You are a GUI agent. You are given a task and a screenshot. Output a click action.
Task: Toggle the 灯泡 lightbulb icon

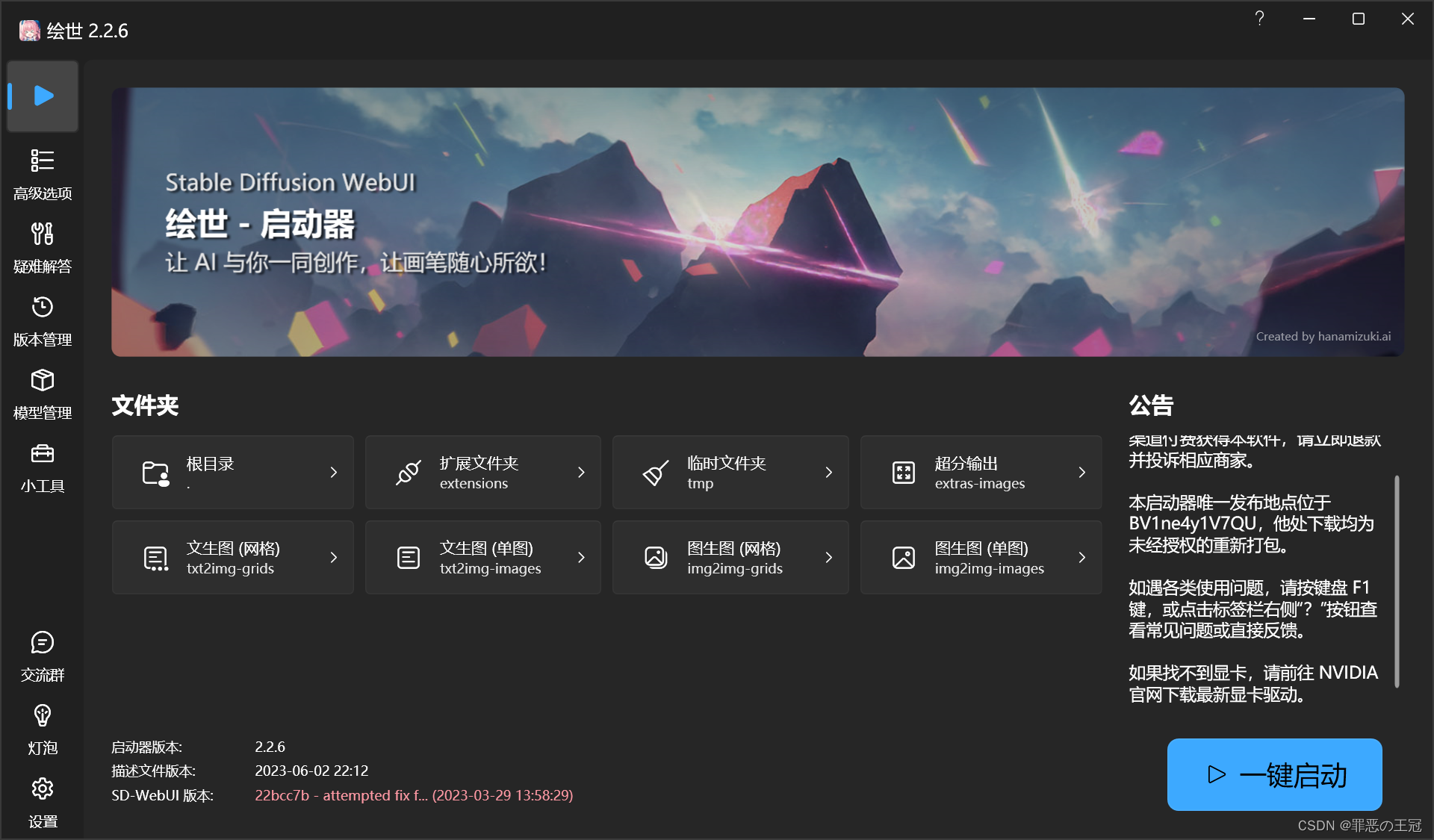click(x=43, y=715)
